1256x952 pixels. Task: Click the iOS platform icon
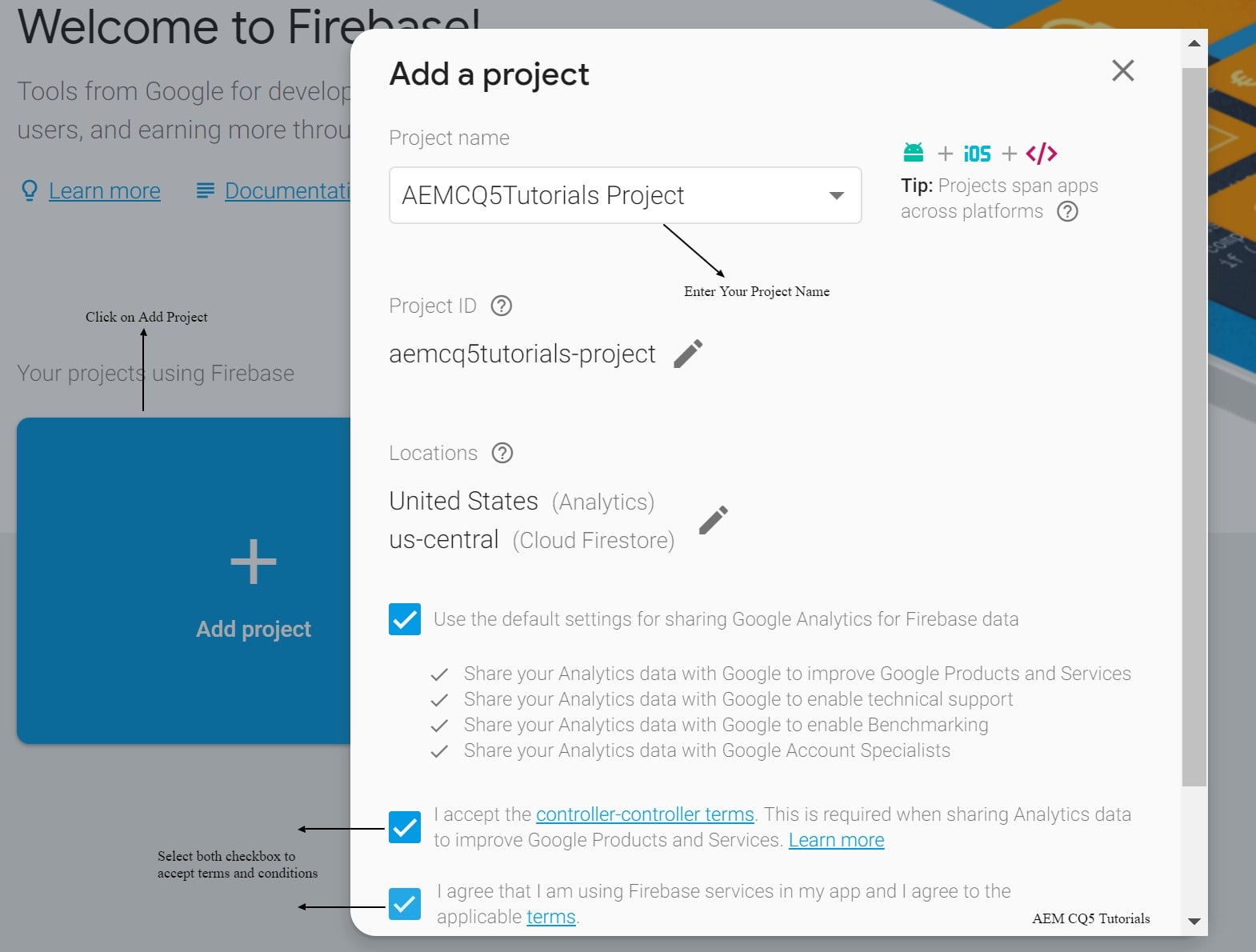click(977, 154)
